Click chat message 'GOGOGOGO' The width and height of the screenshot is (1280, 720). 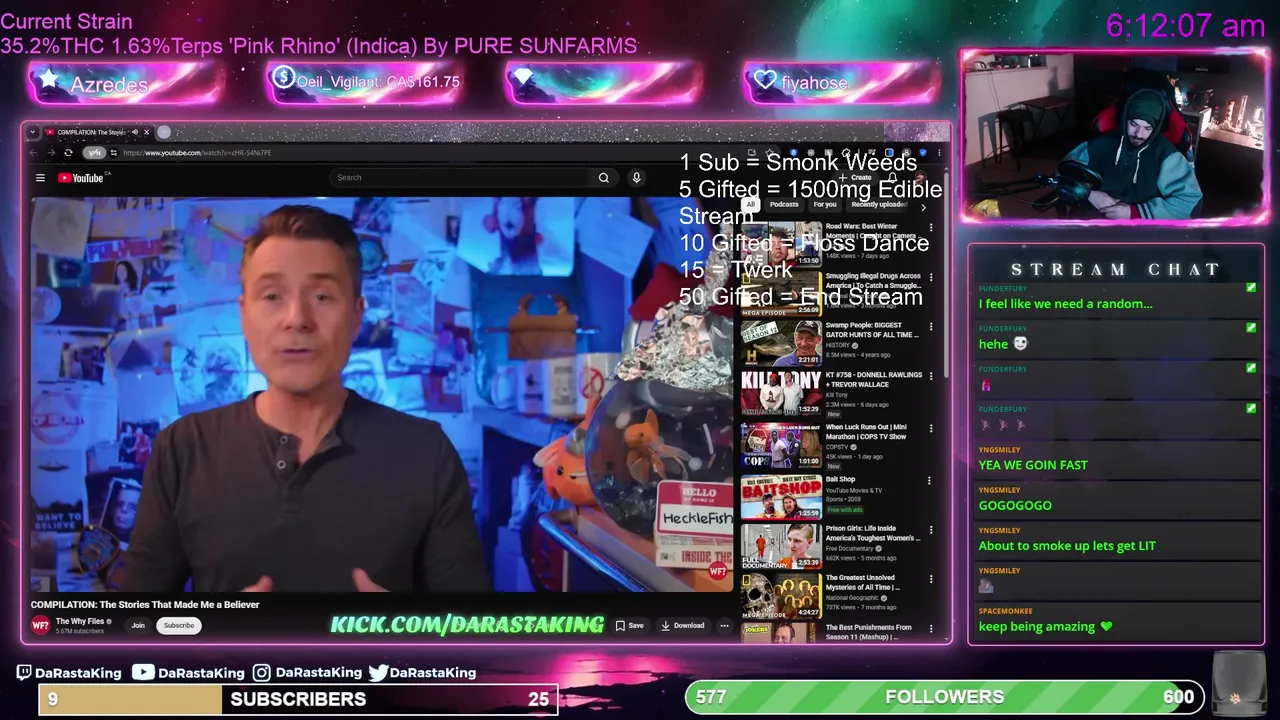tap(1015, 505)
